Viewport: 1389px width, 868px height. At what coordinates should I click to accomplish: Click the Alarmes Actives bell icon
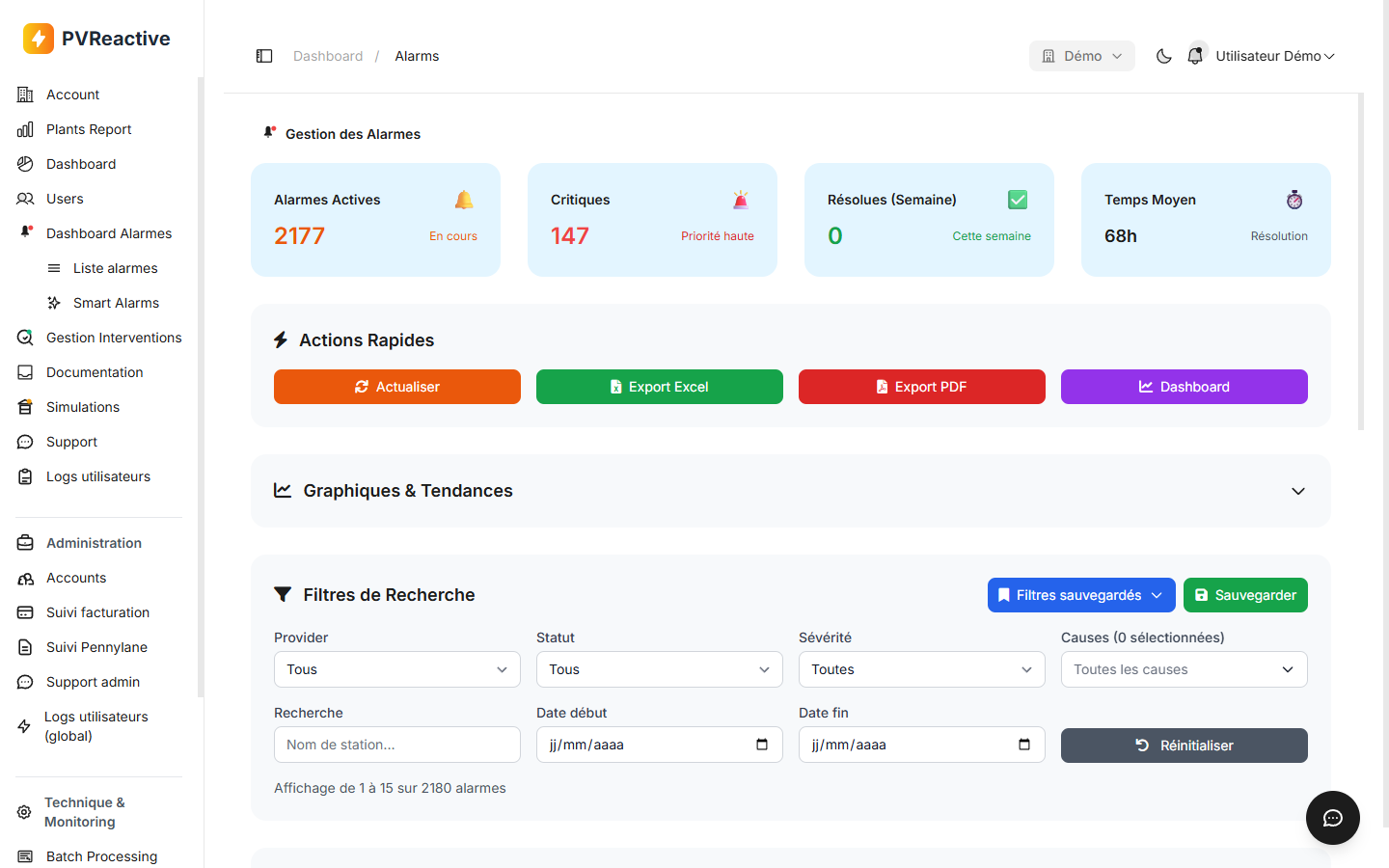(x=464, y=200)
